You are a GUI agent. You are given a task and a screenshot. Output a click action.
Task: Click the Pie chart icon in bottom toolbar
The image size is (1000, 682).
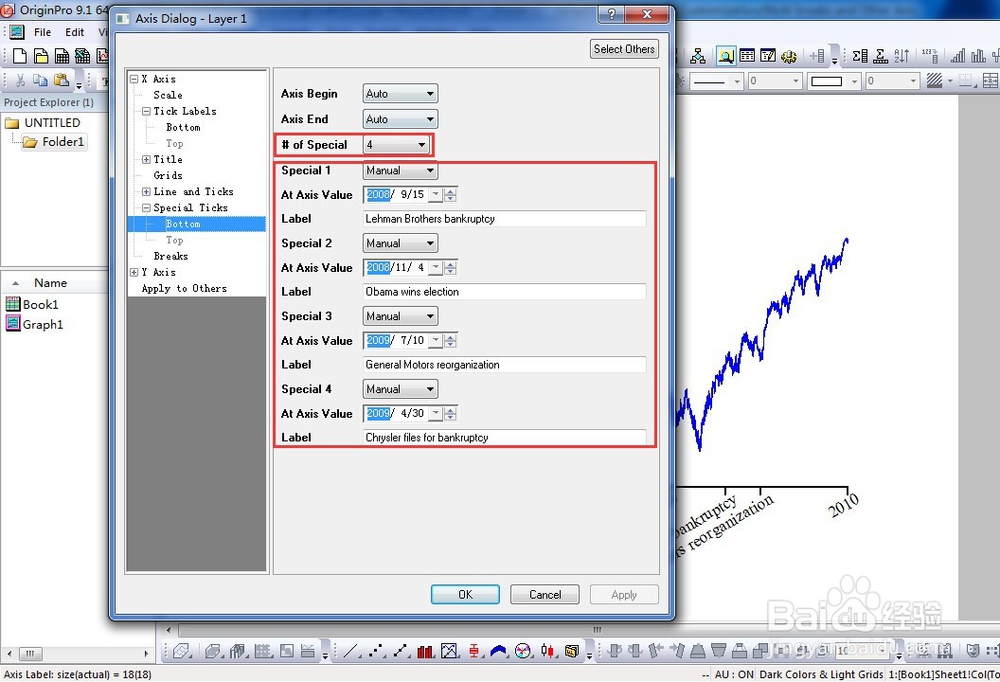pos(523,651)
